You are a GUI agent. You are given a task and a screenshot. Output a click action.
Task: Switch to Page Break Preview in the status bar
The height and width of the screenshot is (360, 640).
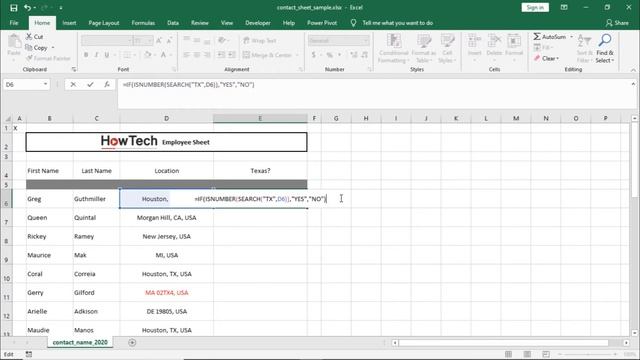pyautogui.click(x=546, y=354)
